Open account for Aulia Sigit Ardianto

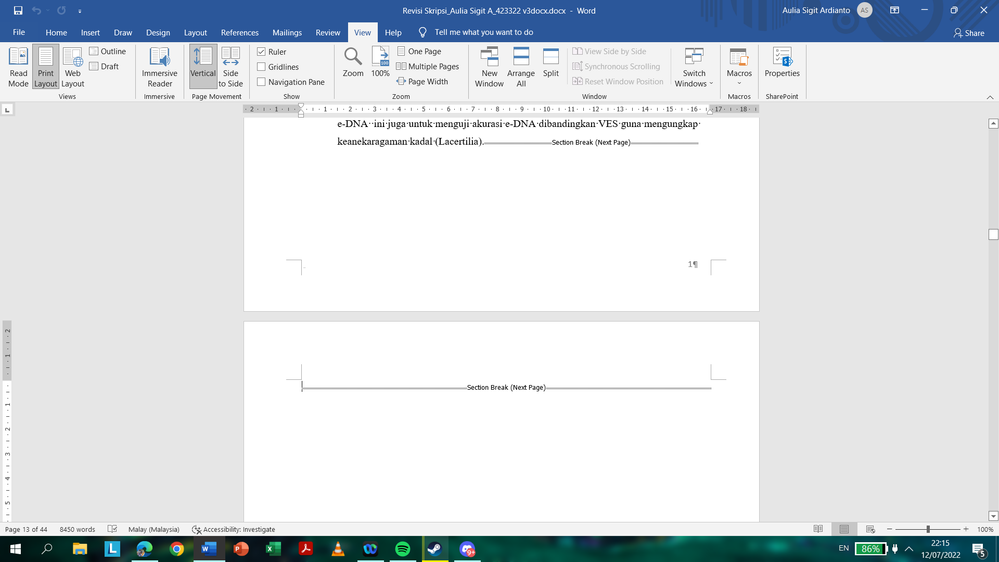point(827,10)
